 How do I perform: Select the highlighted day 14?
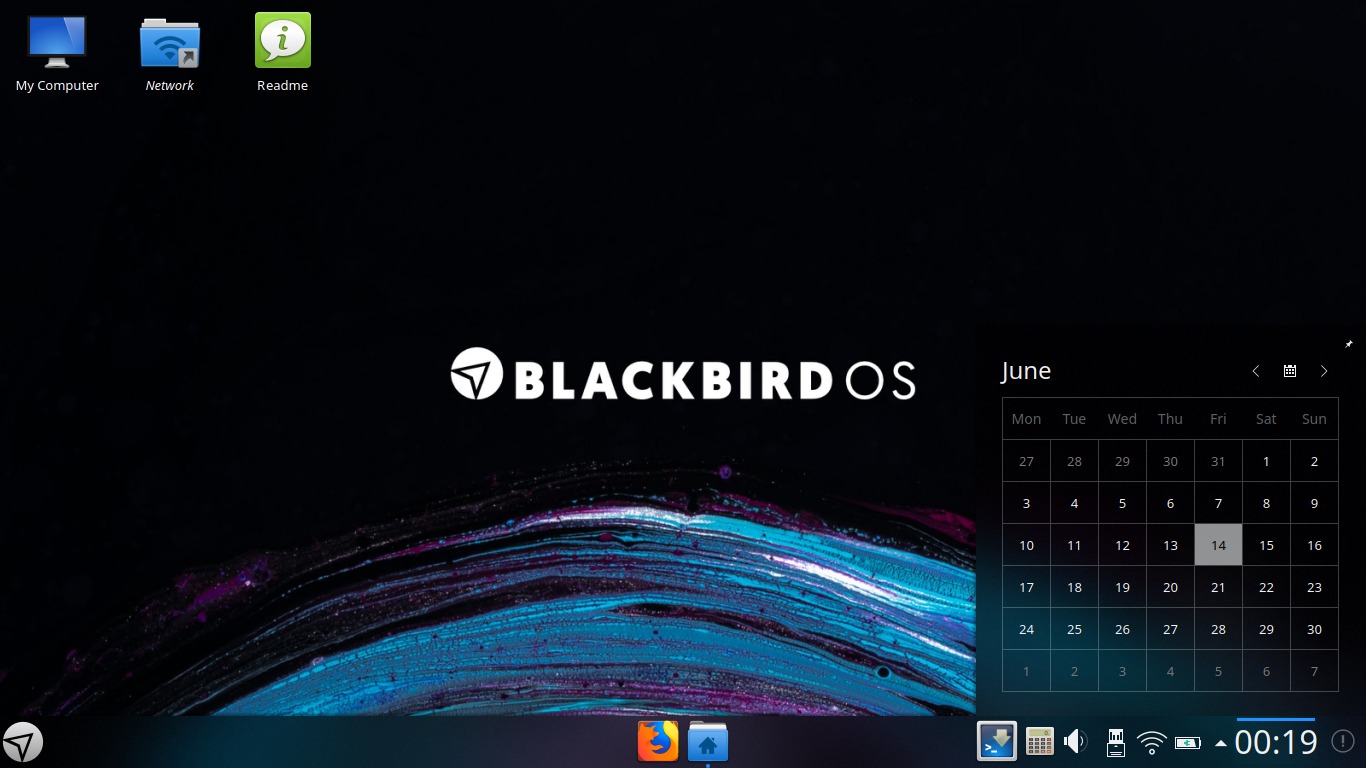(1218, 545)
